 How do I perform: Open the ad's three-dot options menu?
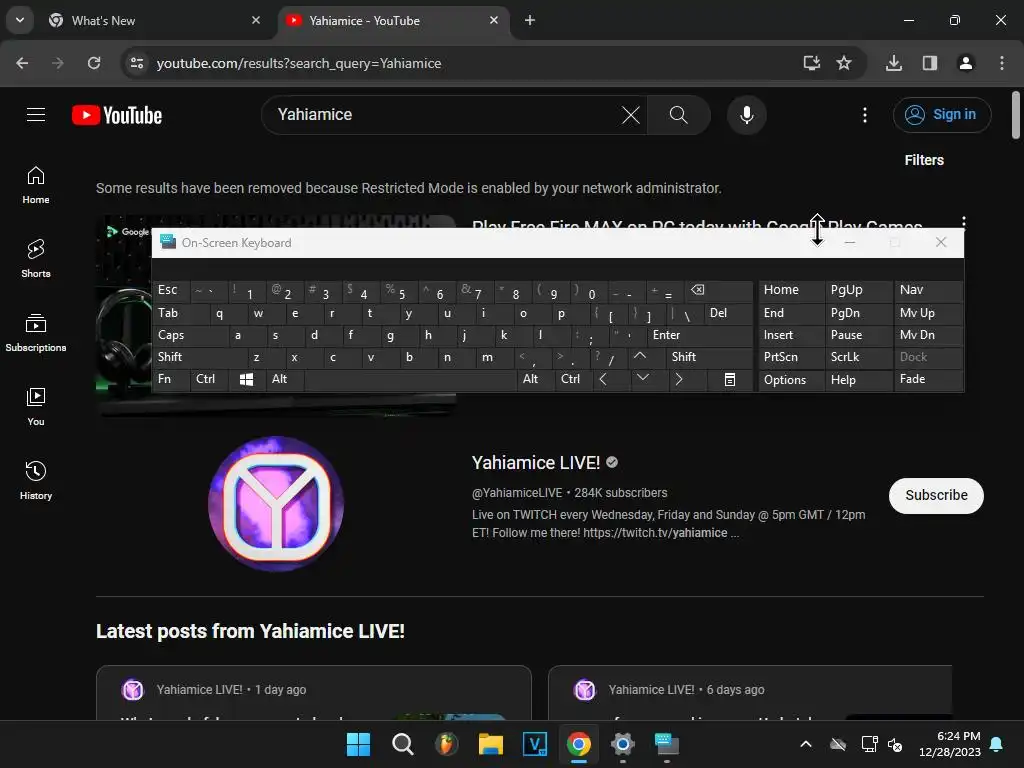click(964, 222)
